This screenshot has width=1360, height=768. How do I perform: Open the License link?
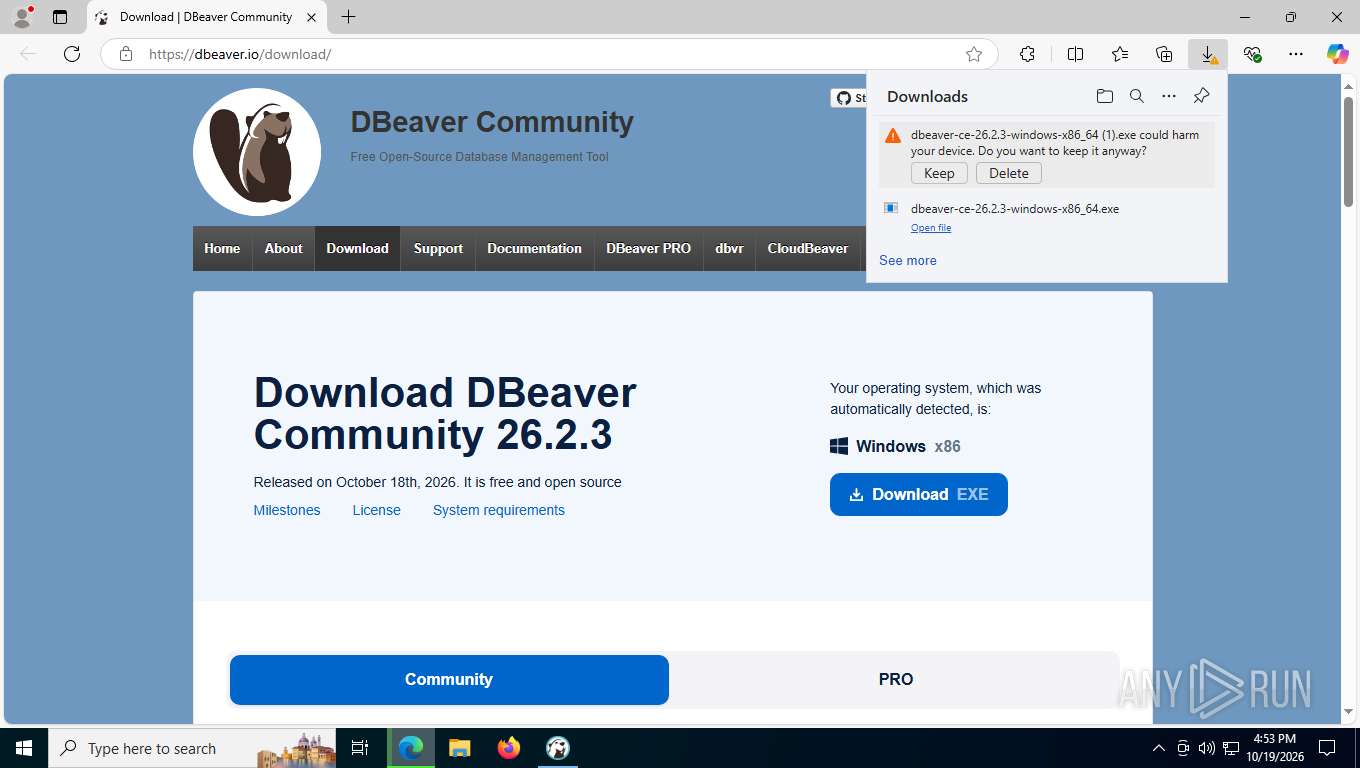(x=376, y=510)
